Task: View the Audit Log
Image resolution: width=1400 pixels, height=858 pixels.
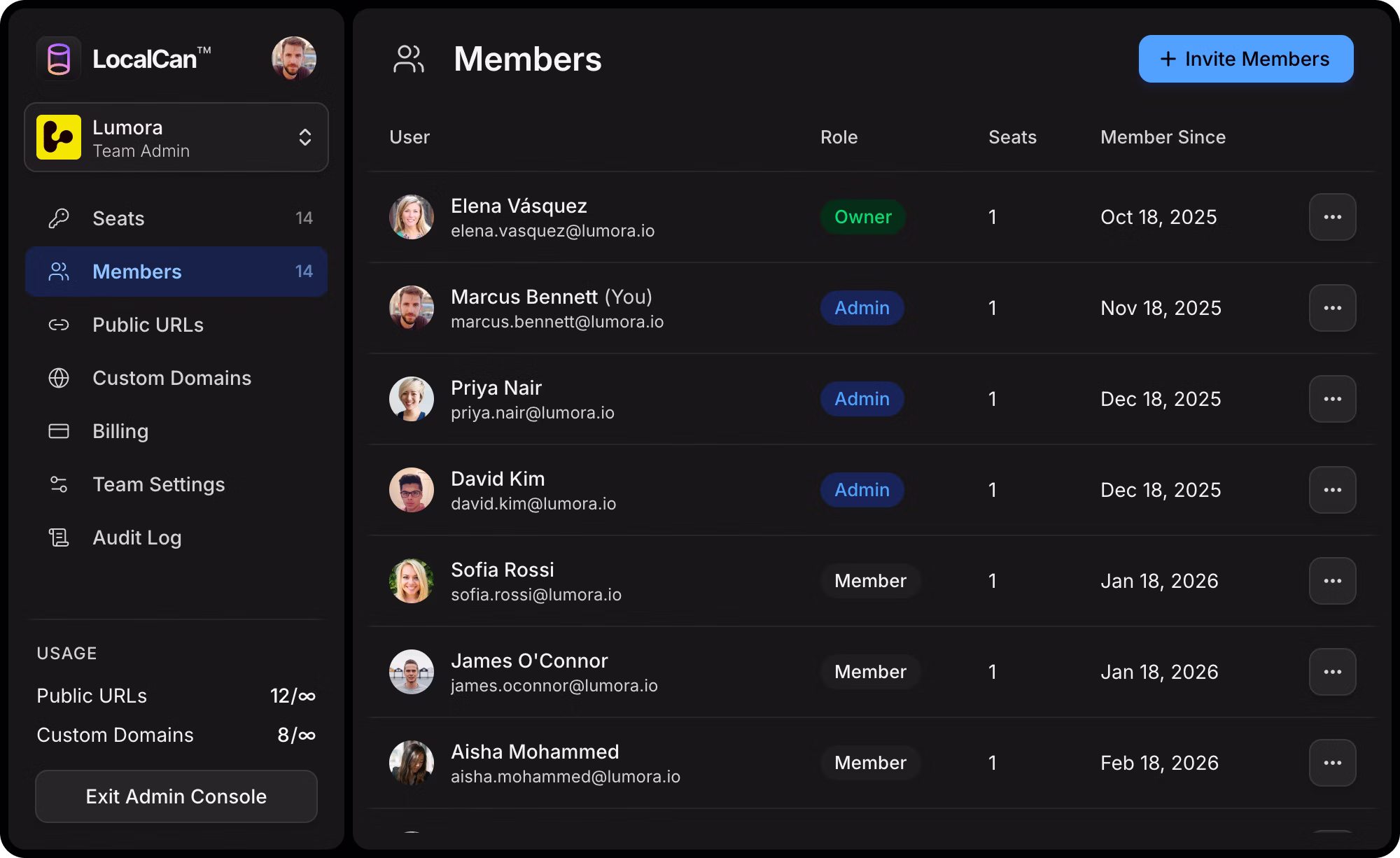Action: [176, 537]
